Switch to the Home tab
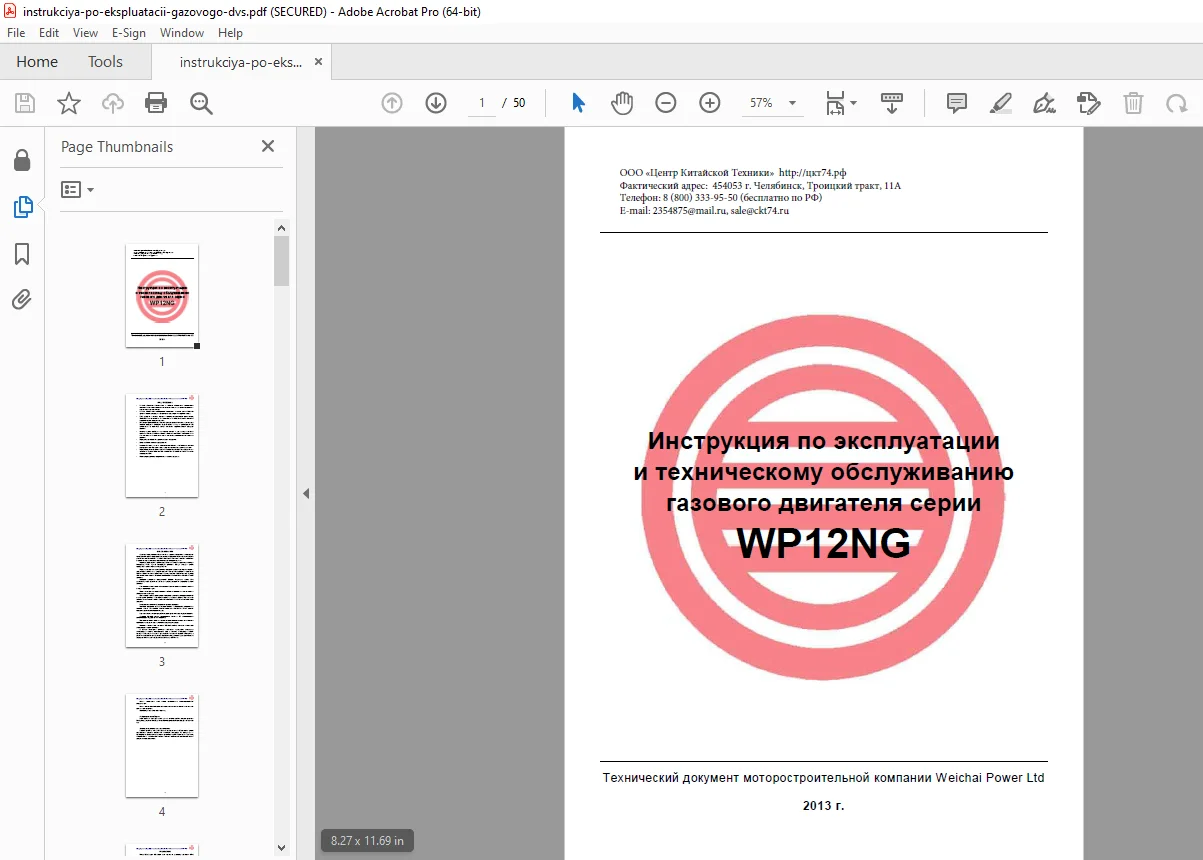The height and width of the screenshot is (860, 1203). pyautogui.click(x=37, y=62)
